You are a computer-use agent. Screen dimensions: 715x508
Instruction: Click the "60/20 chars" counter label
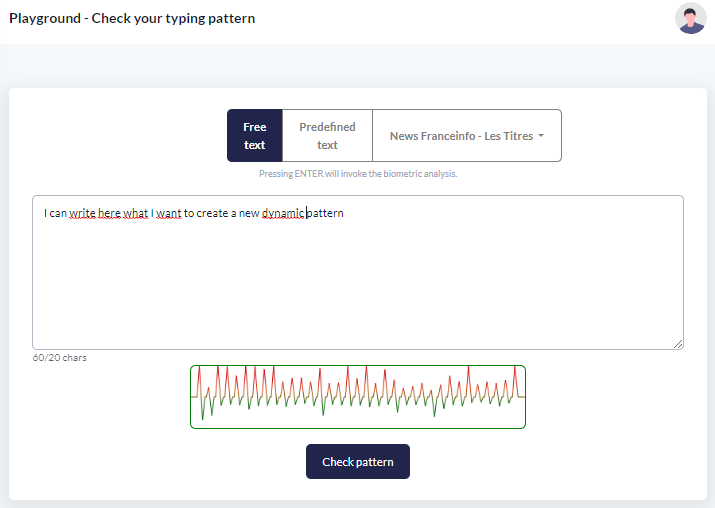coord(60,358)
